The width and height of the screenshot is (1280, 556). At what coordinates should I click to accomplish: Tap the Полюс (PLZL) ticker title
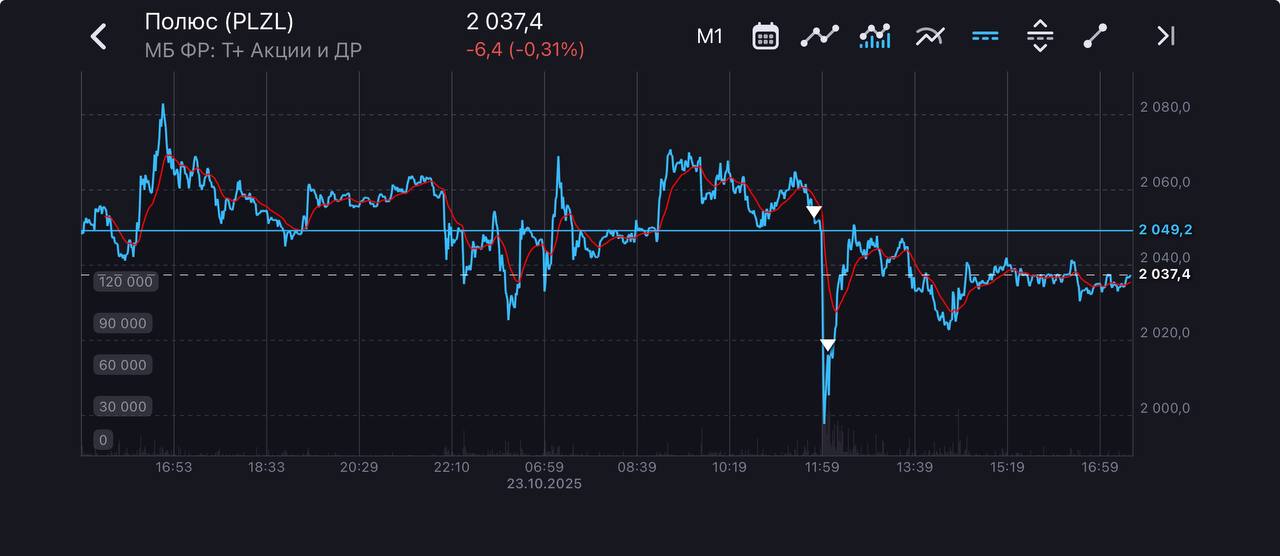click(x=219, y=22)
